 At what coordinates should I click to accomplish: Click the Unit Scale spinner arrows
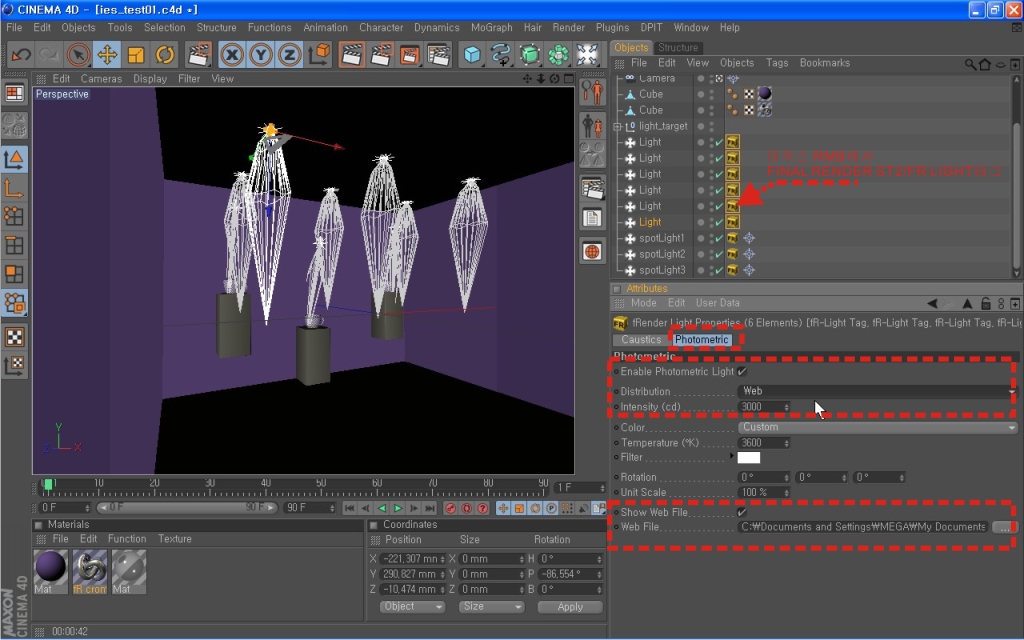786,492
